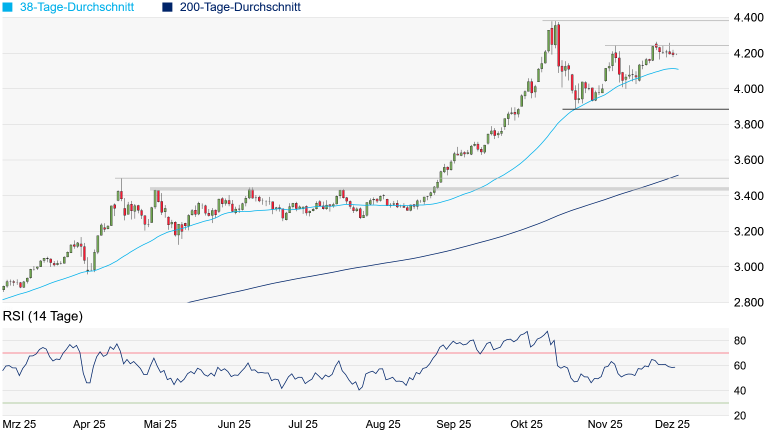The image size is (765, 430).
Task: Click the green RSI oversold threshold line
Action: 300,403
